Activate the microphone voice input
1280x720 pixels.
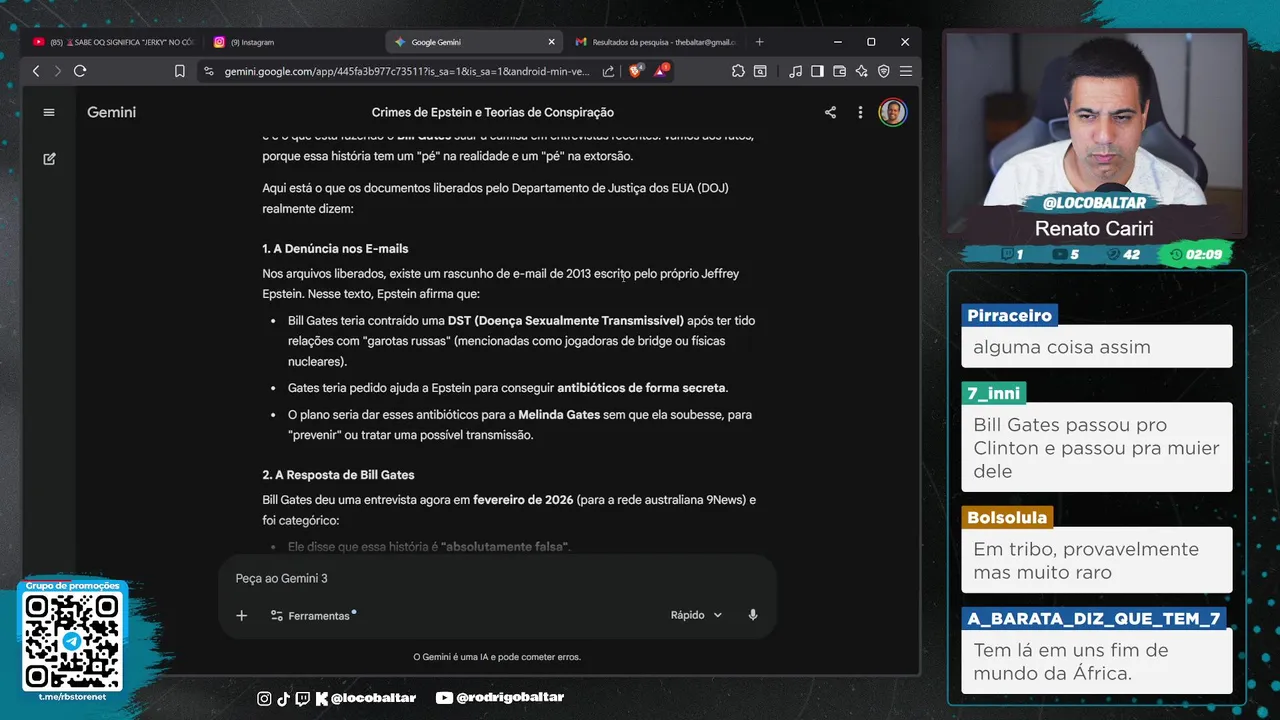[x=753, y=615]
